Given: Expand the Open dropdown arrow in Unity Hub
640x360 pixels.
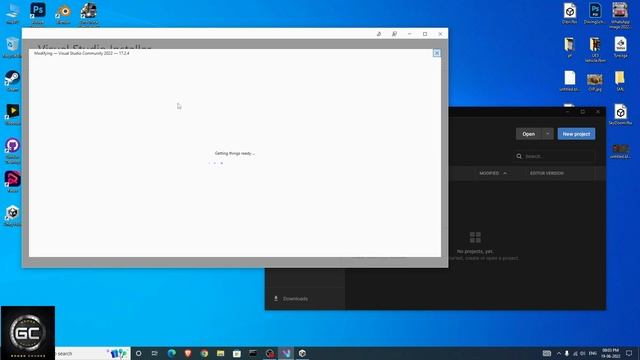Looking at the screenshot, I should [x=548, y=134].
